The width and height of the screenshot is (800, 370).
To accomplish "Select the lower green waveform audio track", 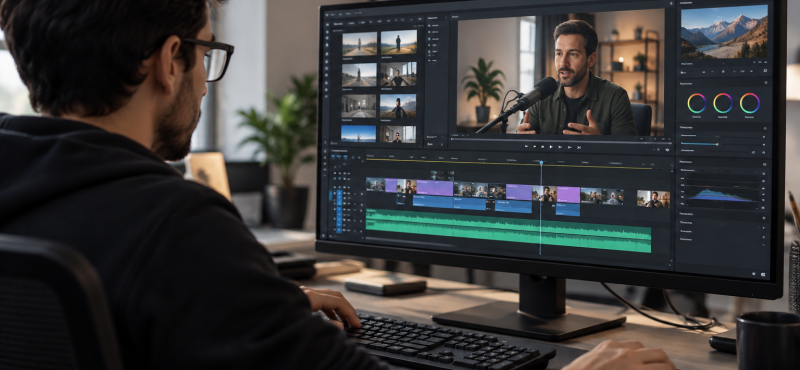I will [x=508, y=237].
